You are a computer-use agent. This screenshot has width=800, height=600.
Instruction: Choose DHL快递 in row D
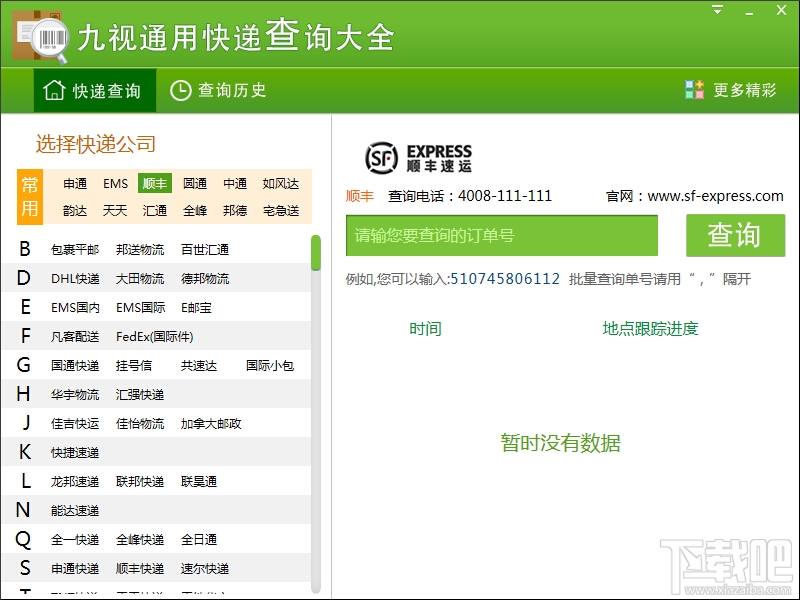(x=75, y=279)
